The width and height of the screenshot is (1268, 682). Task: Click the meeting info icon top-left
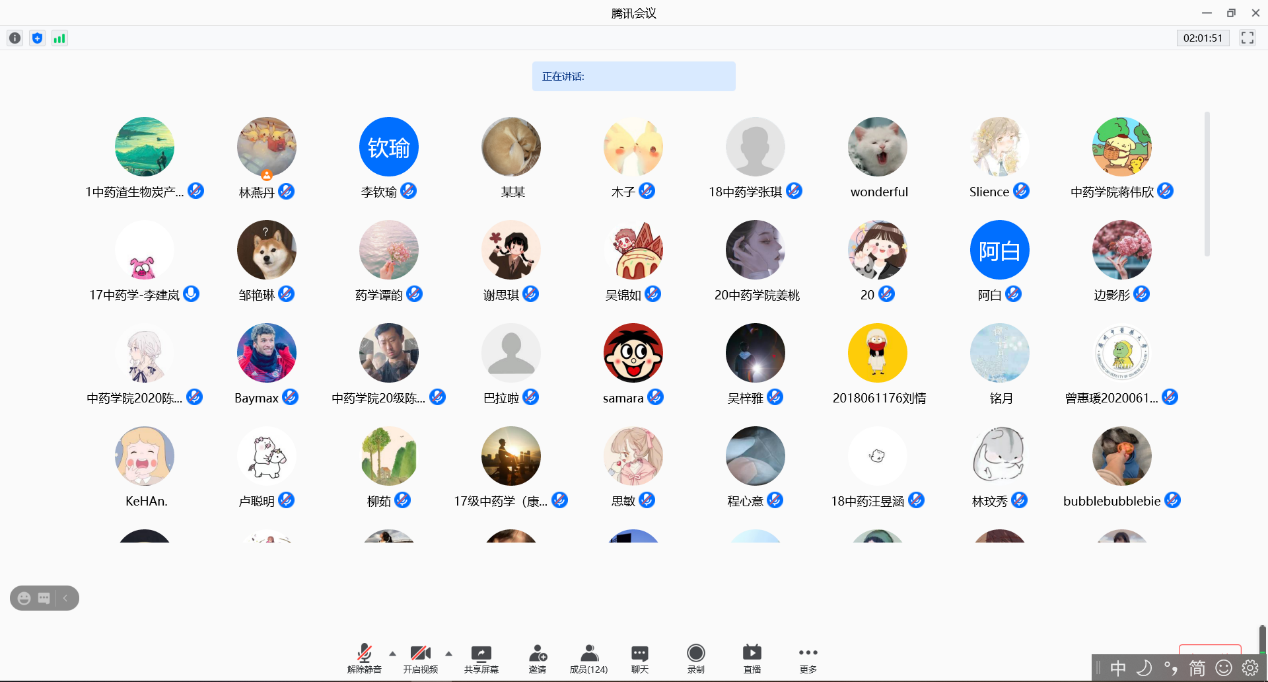pos(15,38)
